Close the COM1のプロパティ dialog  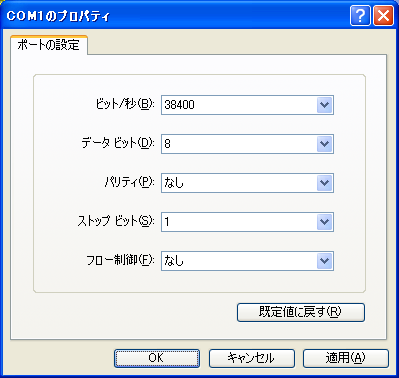tap(383, 15)
